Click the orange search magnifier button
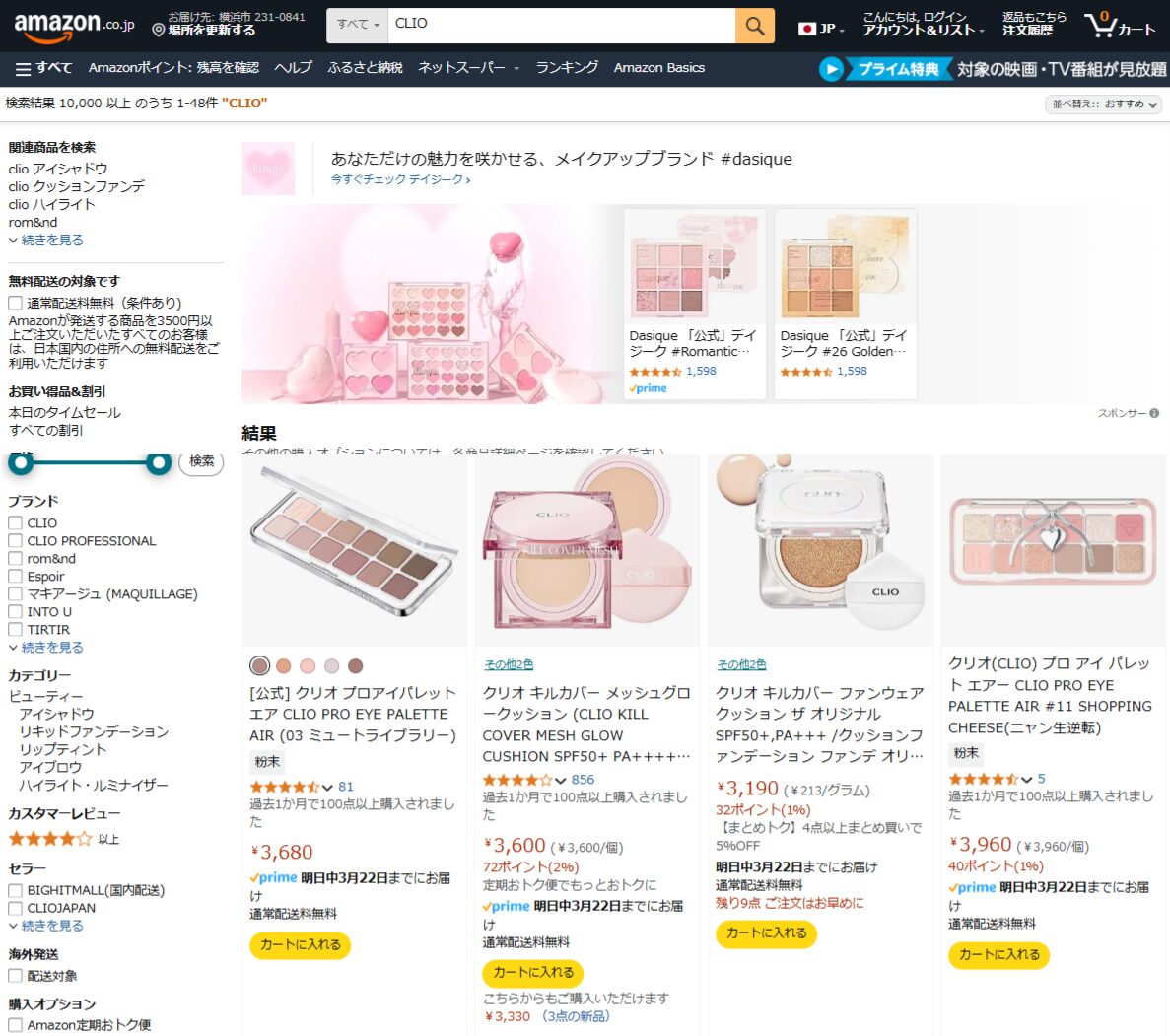The height and width of the screenshot is (1036, 1170). tap(754, 27)
